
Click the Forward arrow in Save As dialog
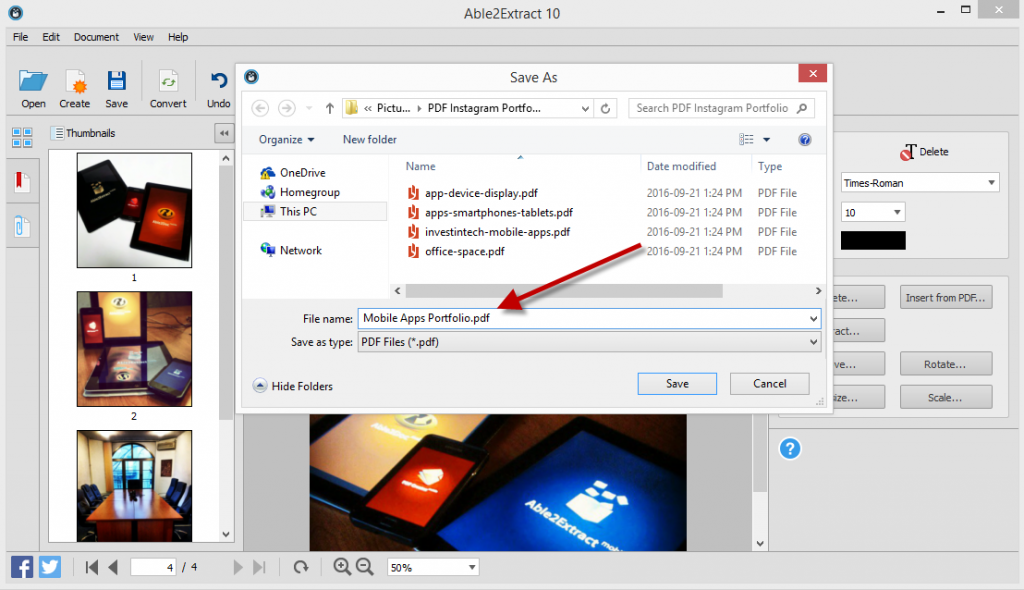[286, 108]
